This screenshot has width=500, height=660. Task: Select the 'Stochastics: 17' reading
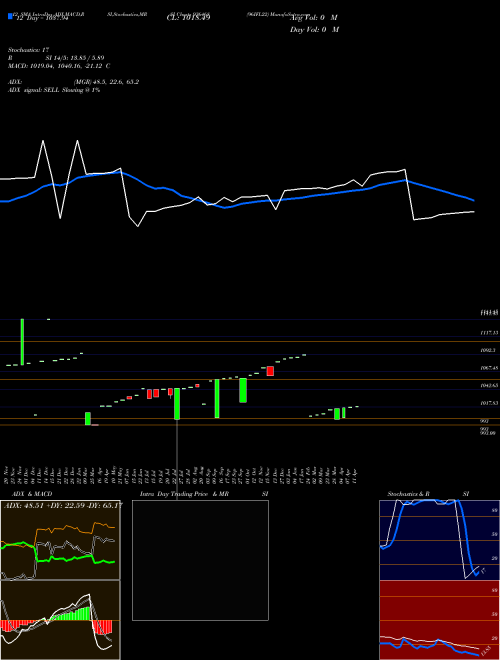point(28,50)
